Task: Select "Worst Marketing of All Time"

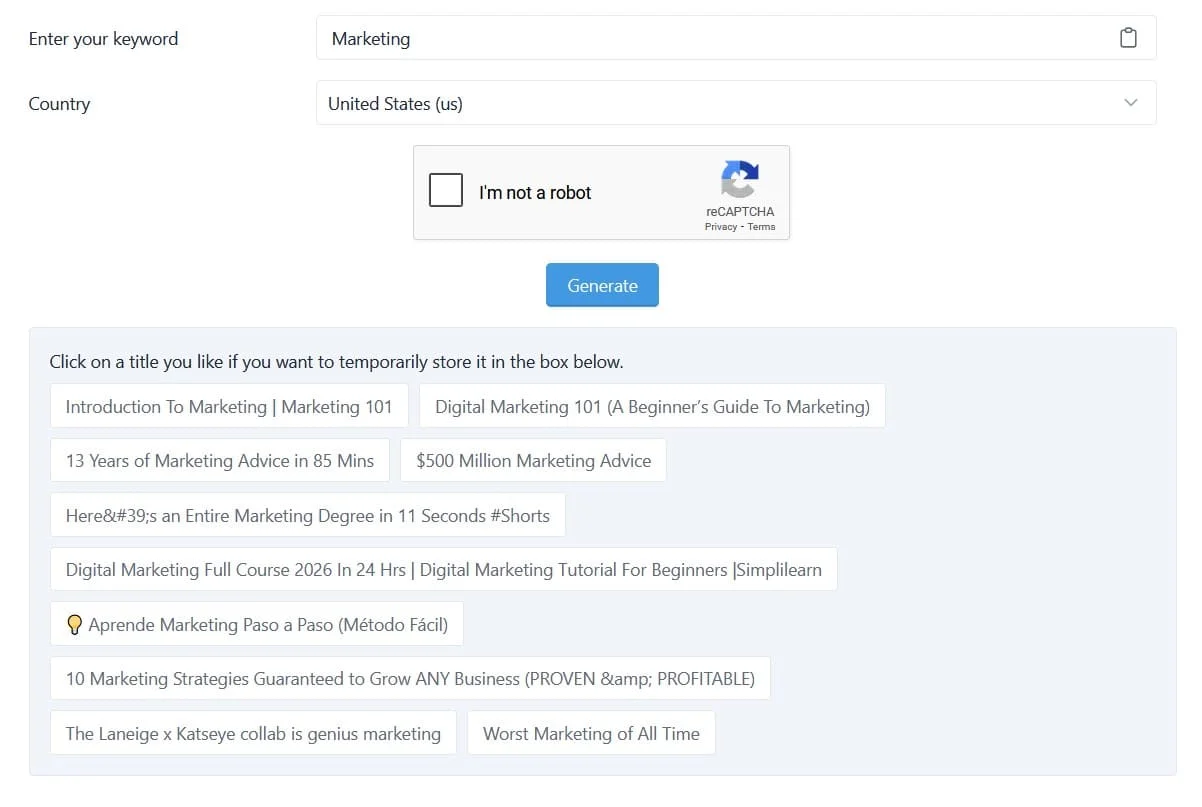Action: click(591, 733)
